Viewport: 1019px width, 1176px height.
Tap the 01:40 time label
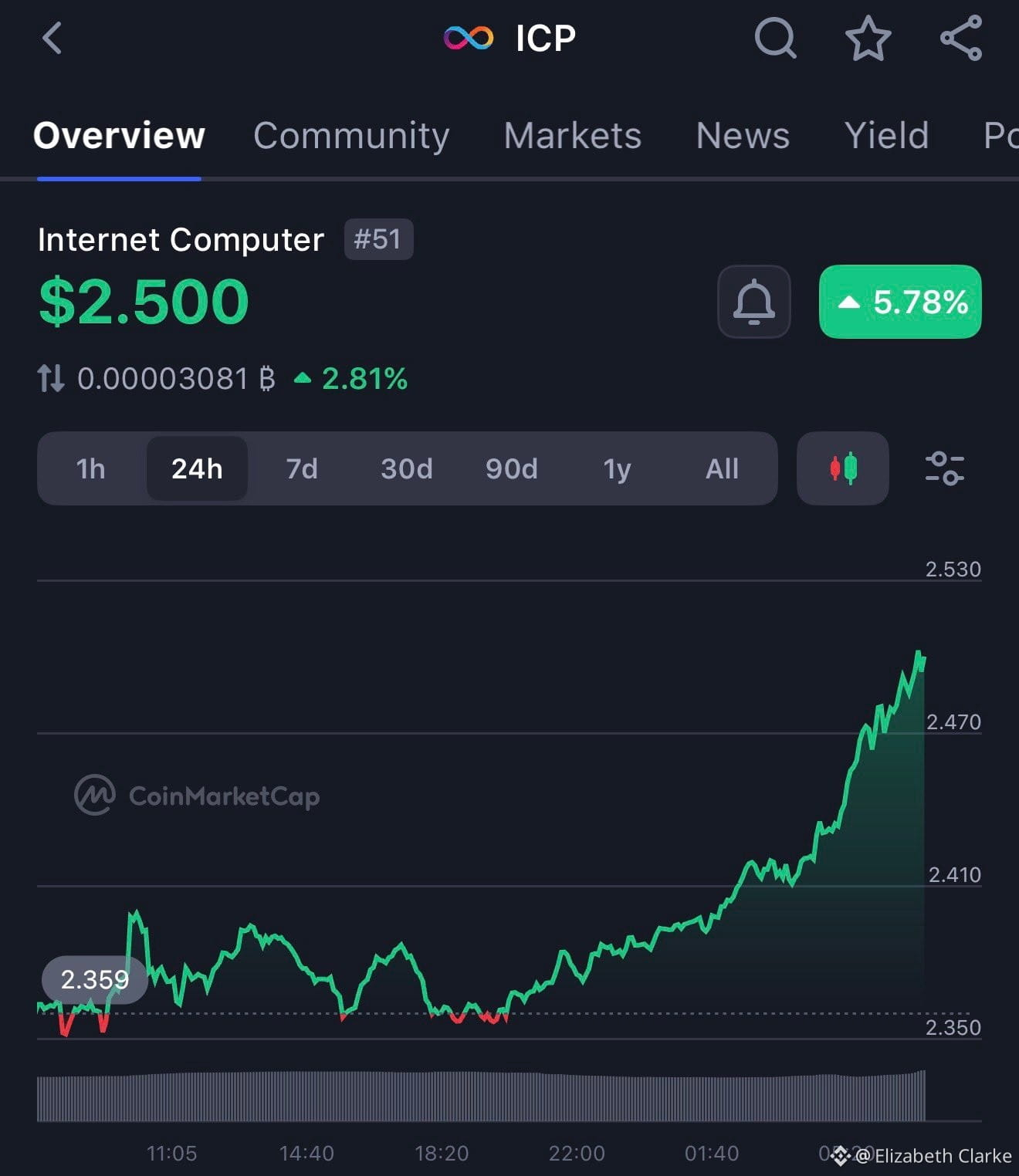[x=712, y=1154]
